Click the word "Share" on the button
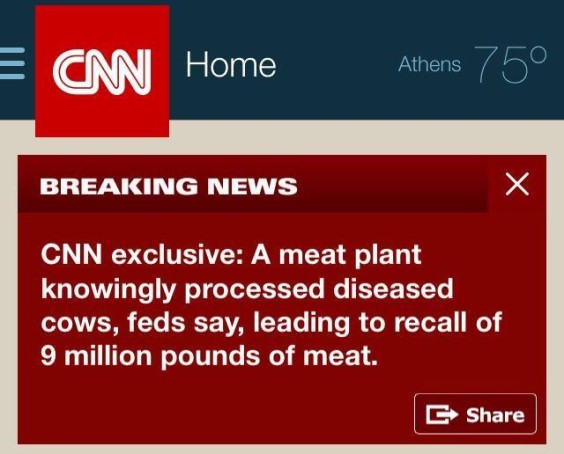This screenshot has width=564, height=454. (x=495, y=415)
